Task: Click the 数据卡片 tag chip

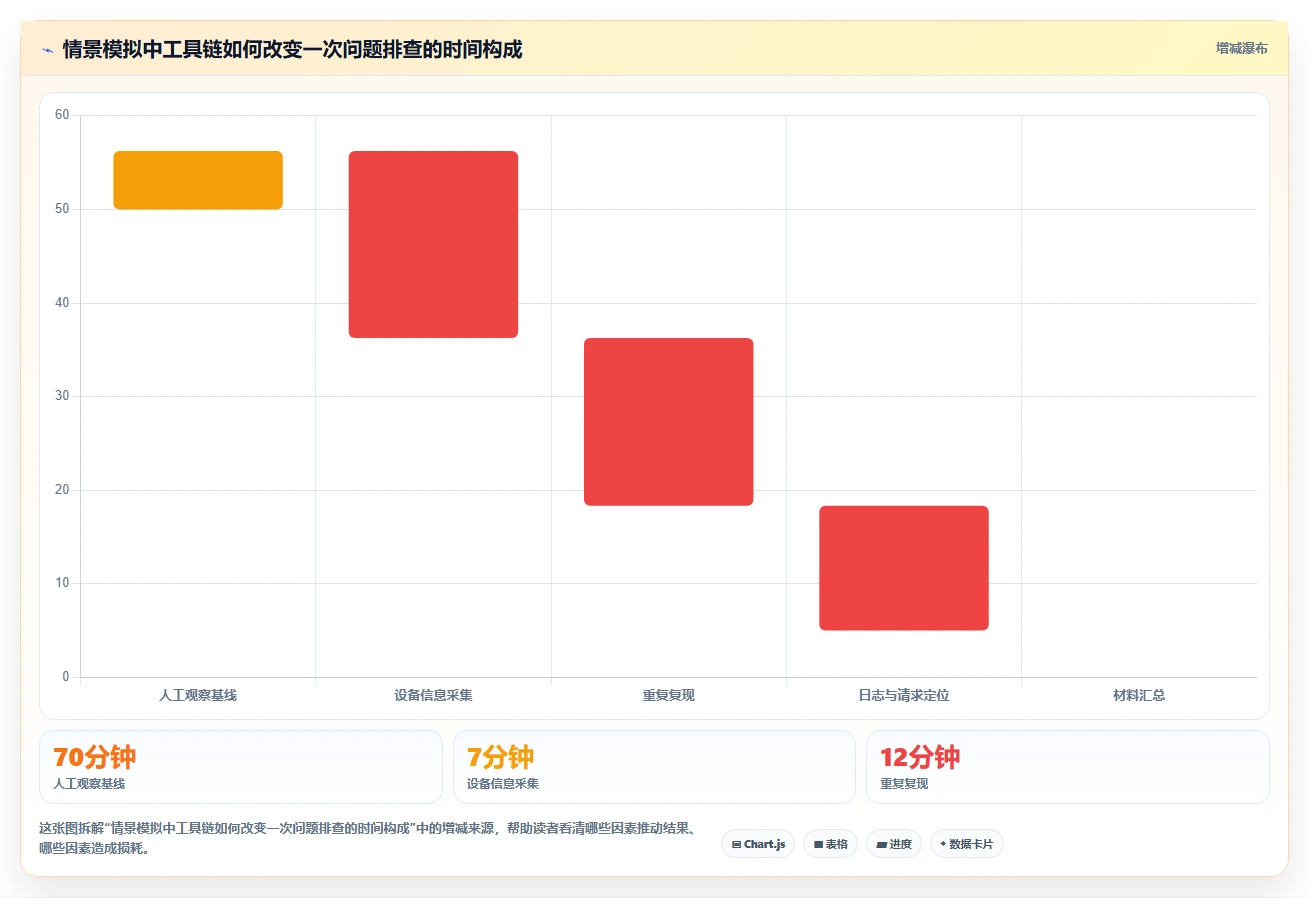Action: click(x=966, y=844)
